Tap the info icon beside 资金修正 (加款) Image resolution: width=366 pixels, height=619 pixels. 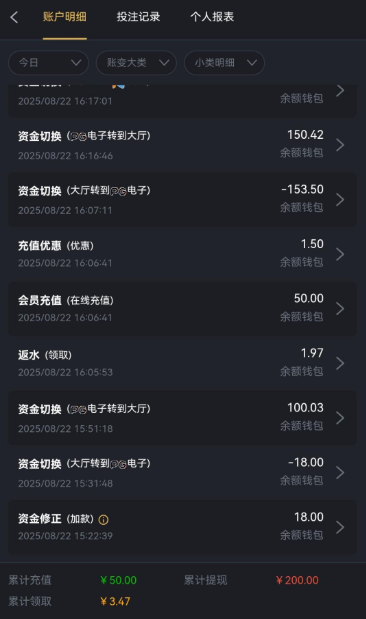click(103, 520)
